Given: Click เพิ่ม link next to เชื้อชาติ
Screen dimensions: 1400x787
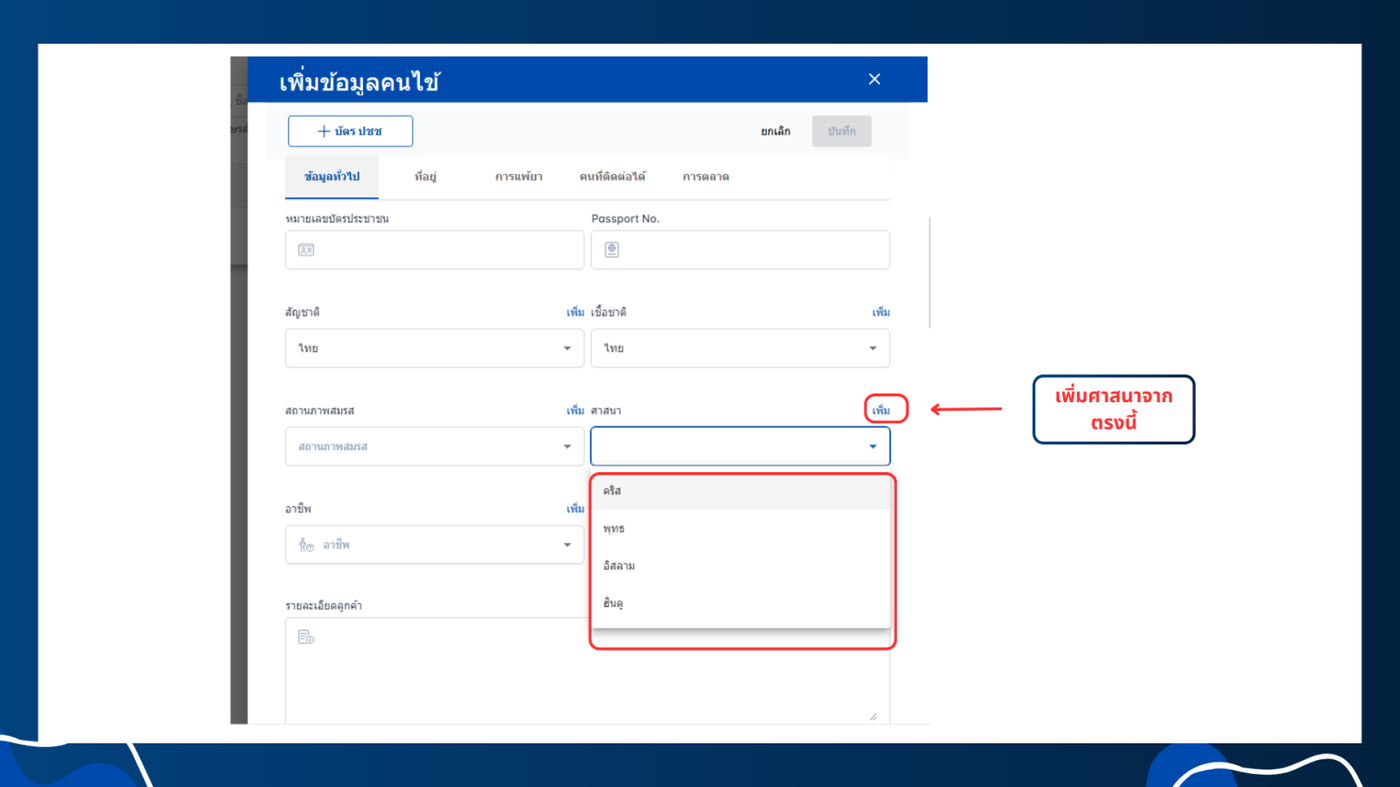Looking at the screenshot, I should [x=880, y=313].
